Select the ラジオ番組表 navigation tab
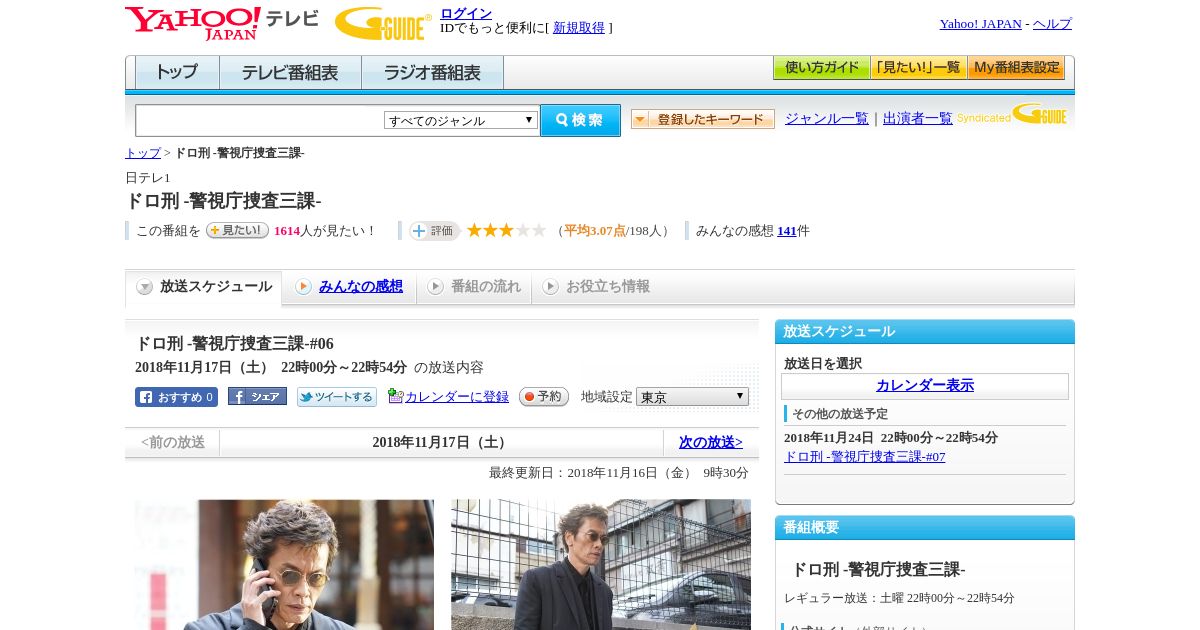The width and height of the screenshot is (1200, 630). (x=432, y=73)
